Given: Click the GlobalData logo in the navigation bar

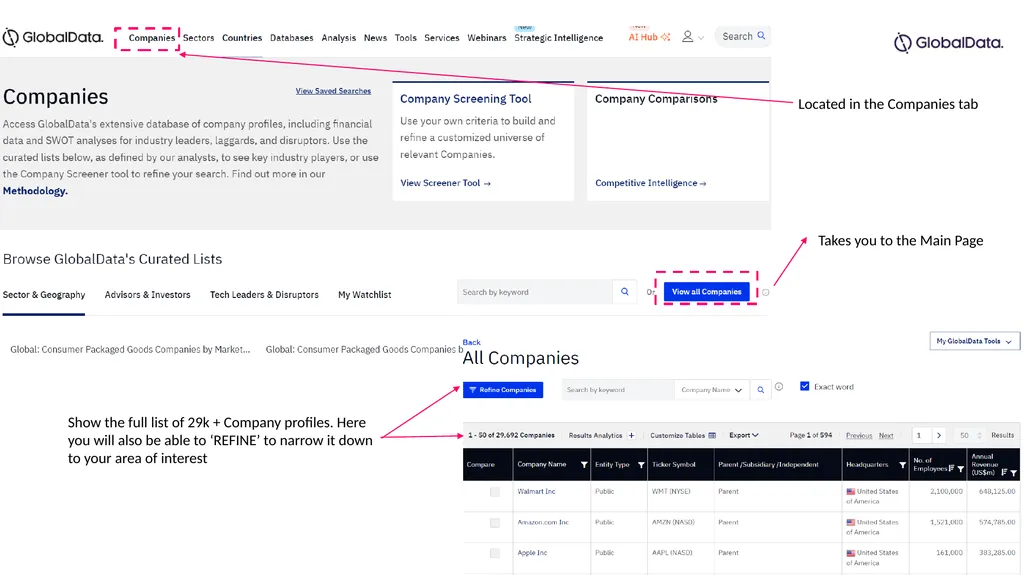Looking at the screenshot, I should point(52,37).
